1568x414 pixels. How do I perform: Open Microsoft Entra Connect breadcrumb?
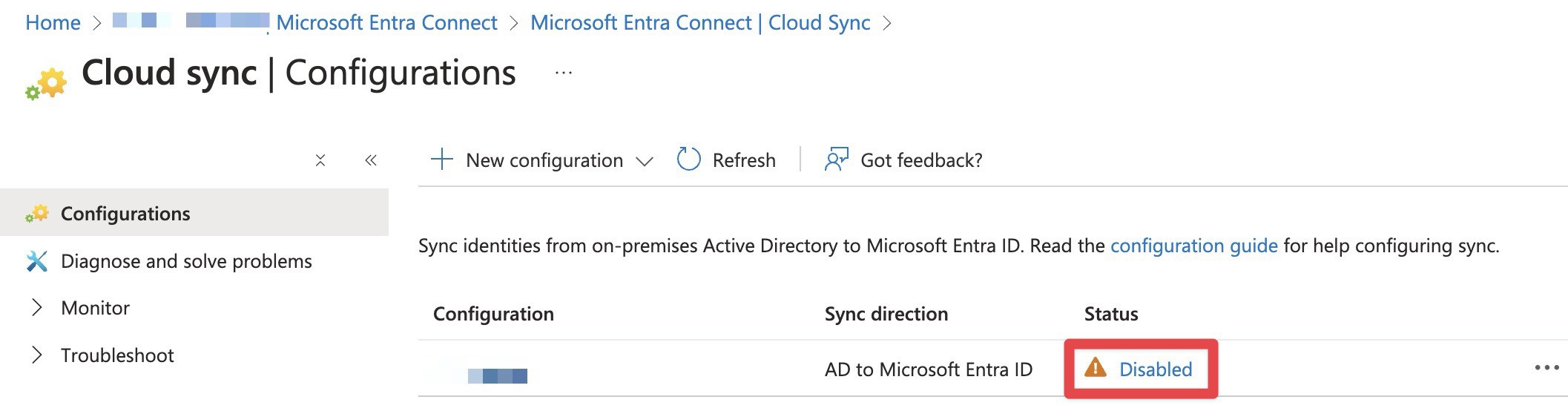coord(386,23)
